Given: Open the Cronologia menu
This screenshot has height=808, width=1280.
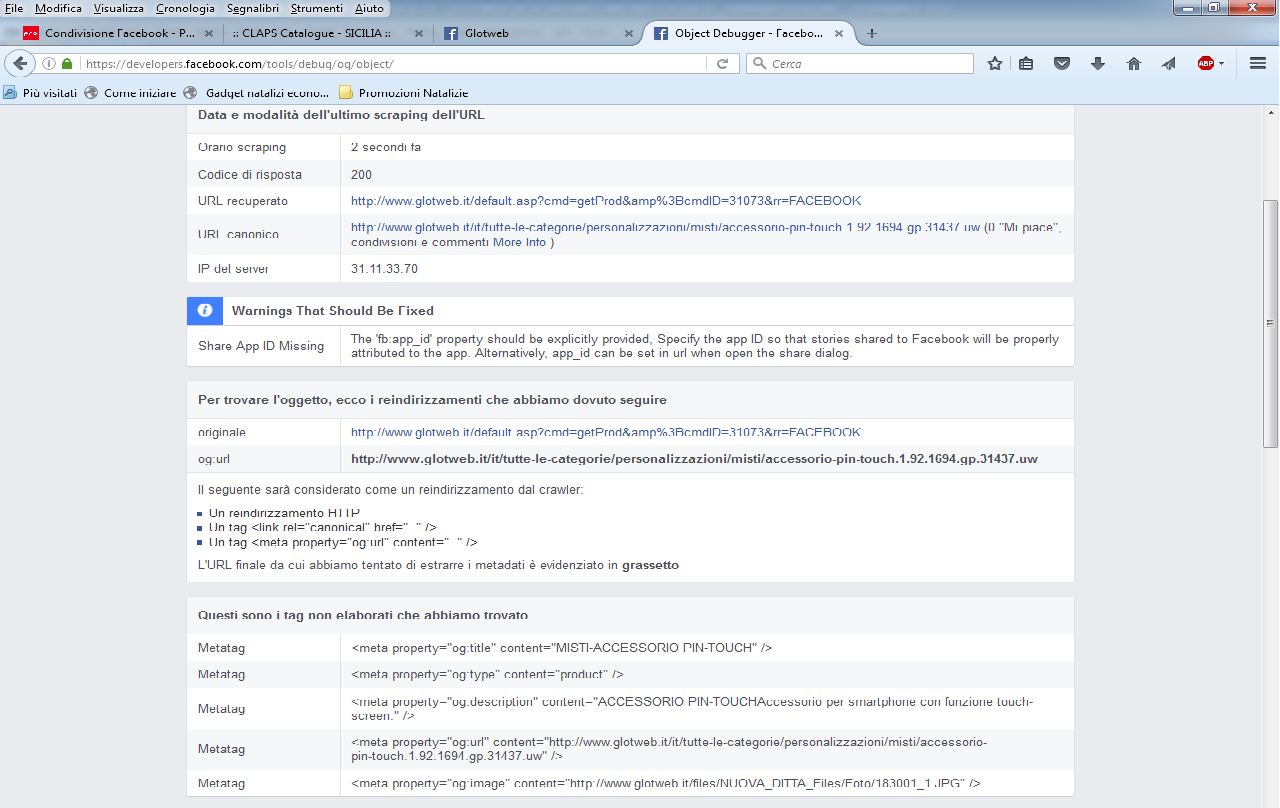Looking at the screenshot, I should 185,8.
